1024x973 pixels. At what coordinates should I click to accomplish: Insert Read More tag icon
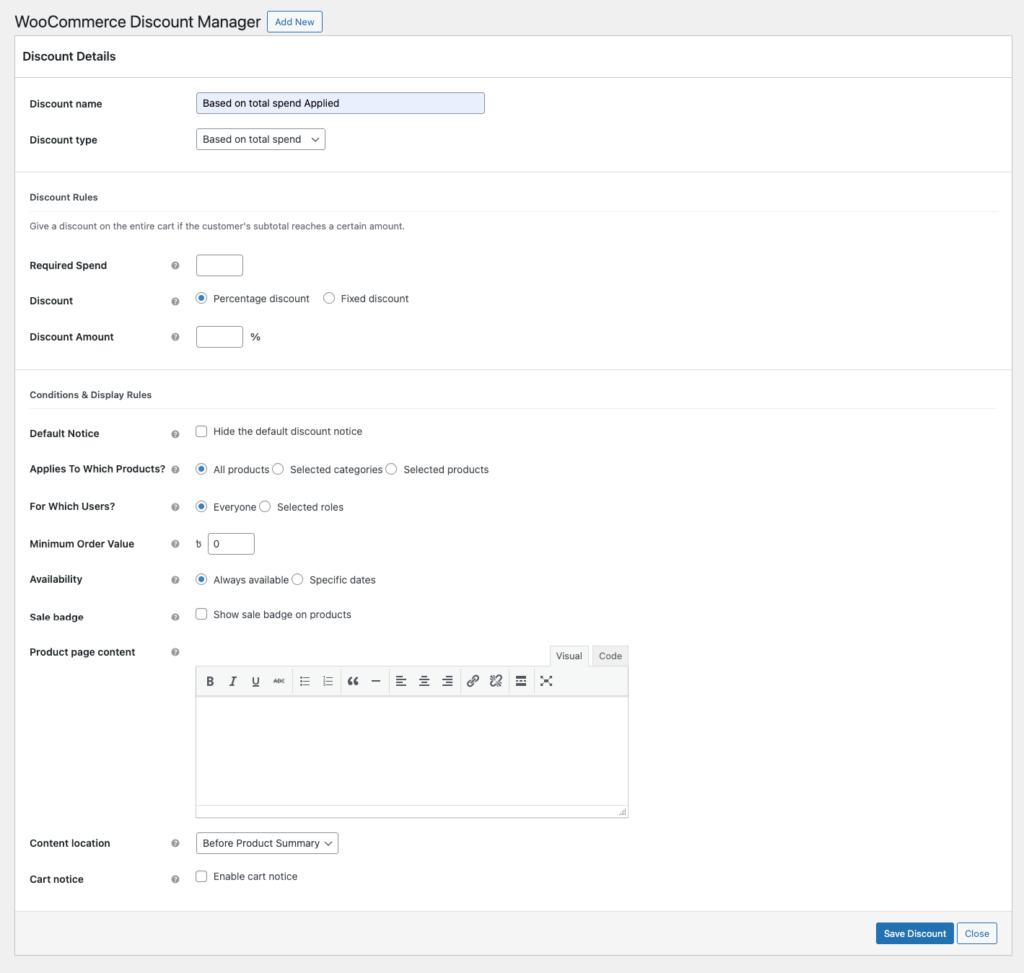pyautogui.click(x=520, y=681)
